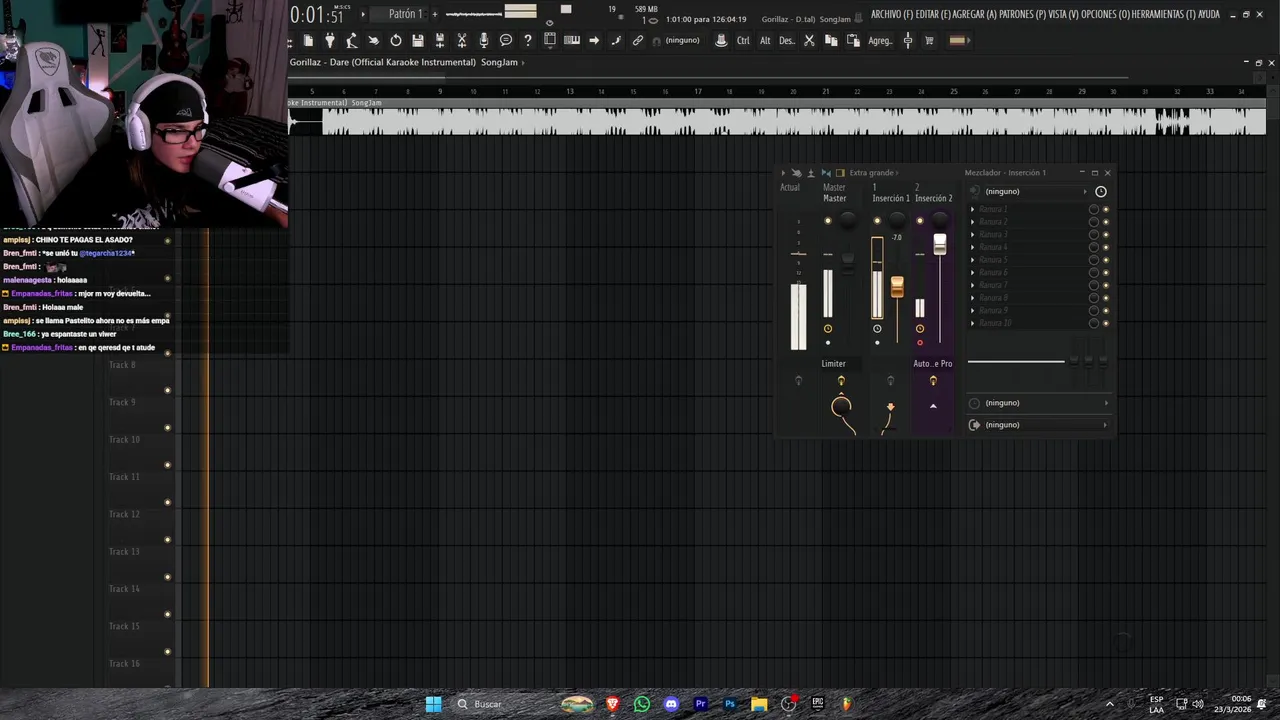
Task: Open the ARCHIVO (F) menu
Action: tap(892, 15)
